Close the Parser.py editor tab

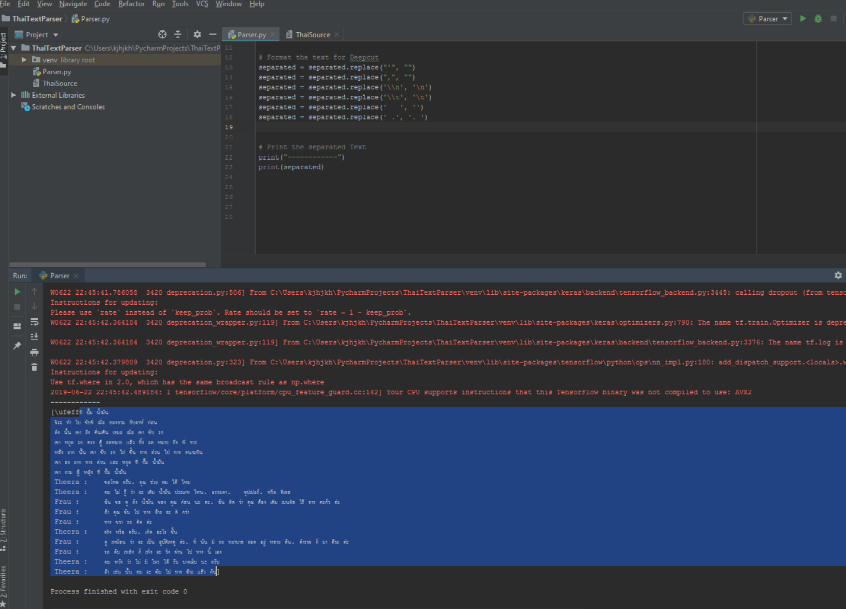point(273,35)
